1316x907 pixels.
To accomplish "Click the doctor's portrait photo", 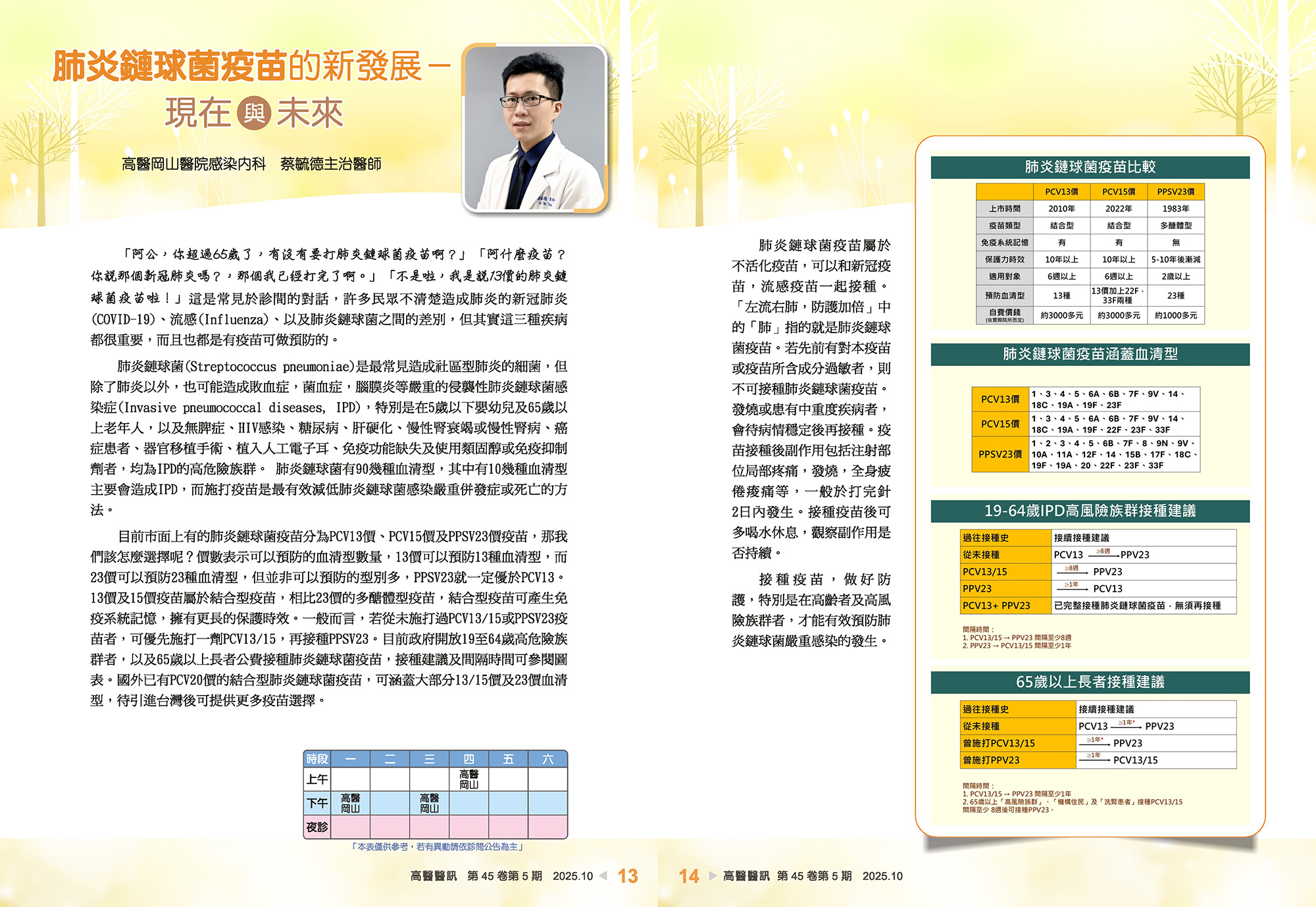I will (x=534, y=128).
